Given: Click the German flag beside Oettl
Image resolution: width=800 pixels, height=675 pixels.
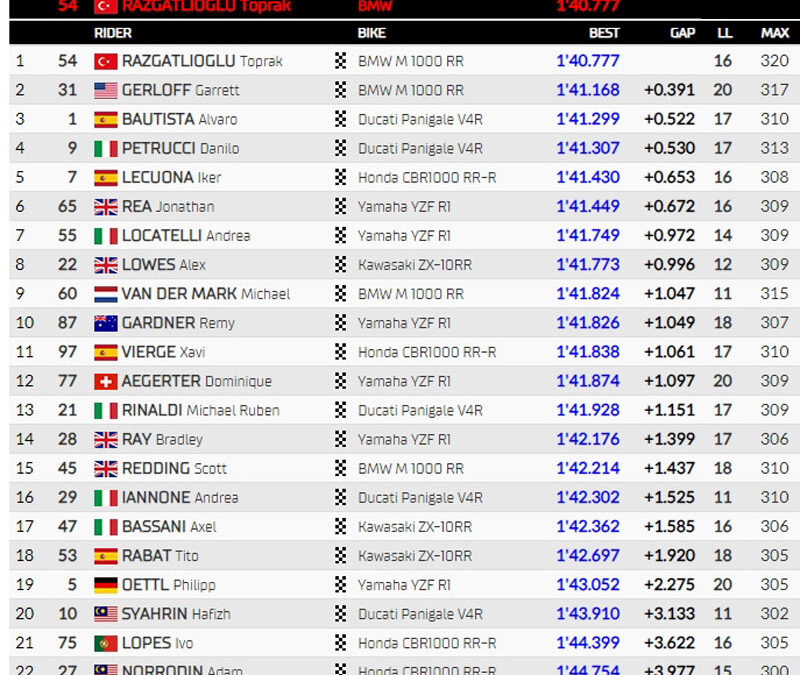Looking at the screenshot, I should pyautogui.click(x=106, y=585).
